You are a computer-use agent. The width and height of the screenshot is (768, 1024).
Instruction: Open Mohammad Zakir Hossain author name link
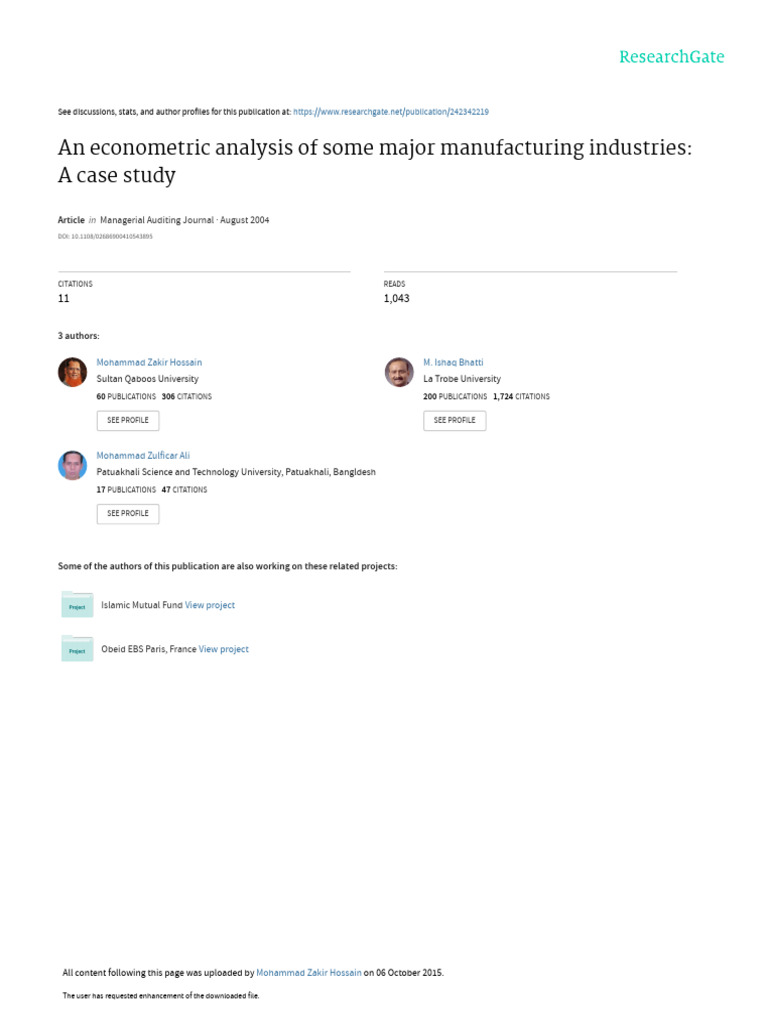[149, 362]
